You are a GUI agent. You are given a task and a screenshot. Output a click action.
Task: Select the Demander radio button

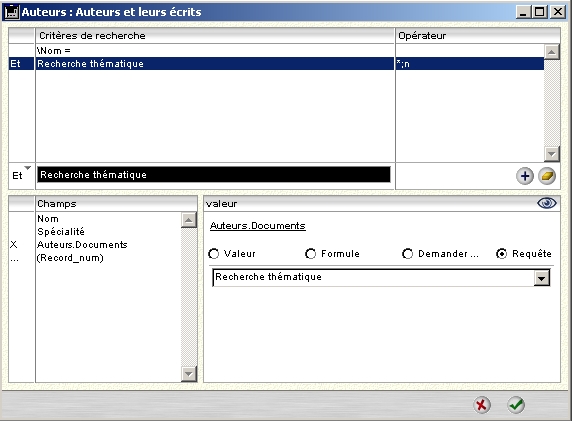click(407, 254)
